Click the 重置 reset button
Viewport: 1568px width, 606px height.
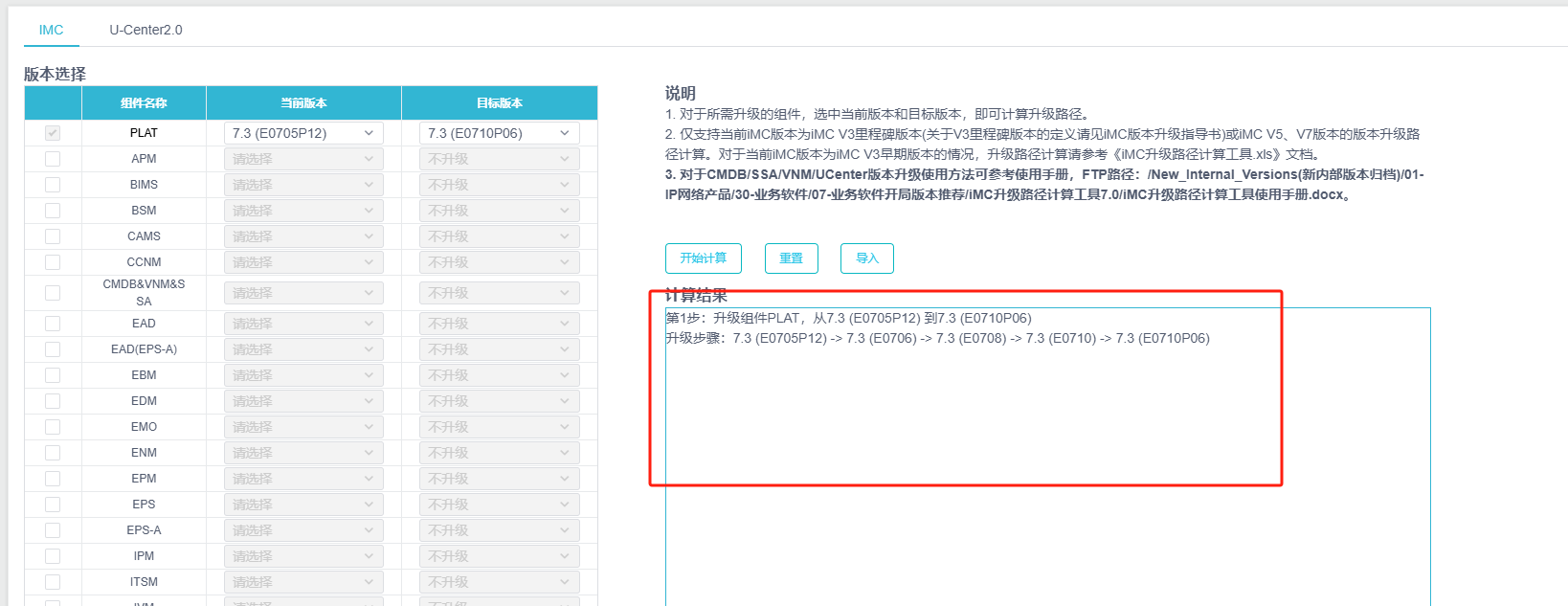[x=792, y=258]
